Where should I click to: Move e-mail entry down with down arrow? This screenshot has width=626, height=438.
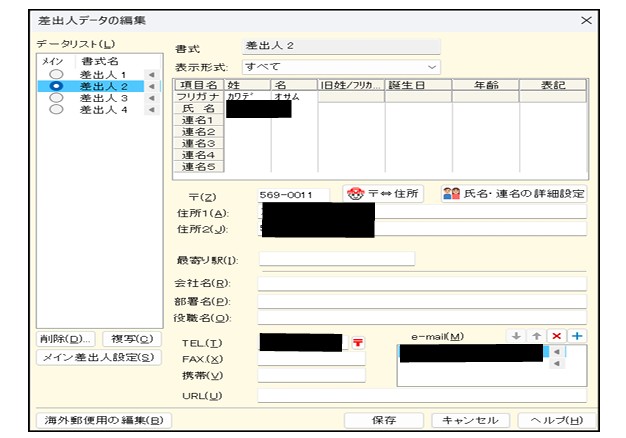(x=516, y=336)
